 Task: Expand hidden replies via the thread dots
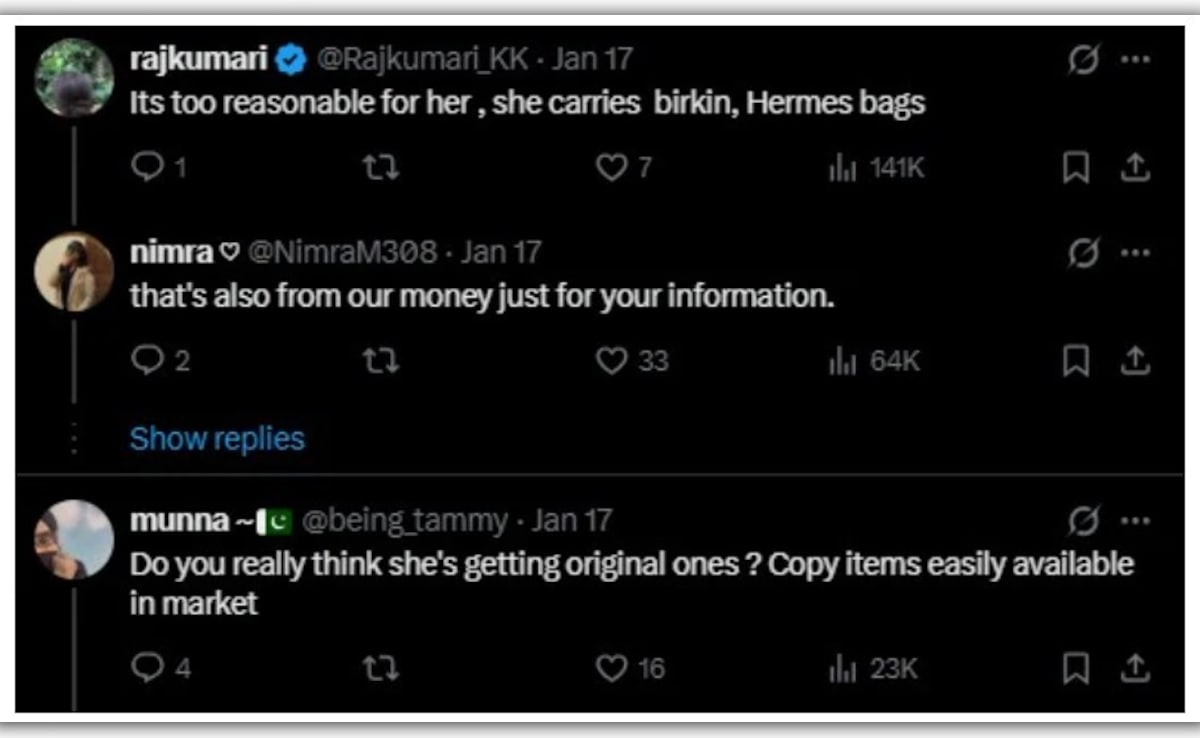[74, 437]
